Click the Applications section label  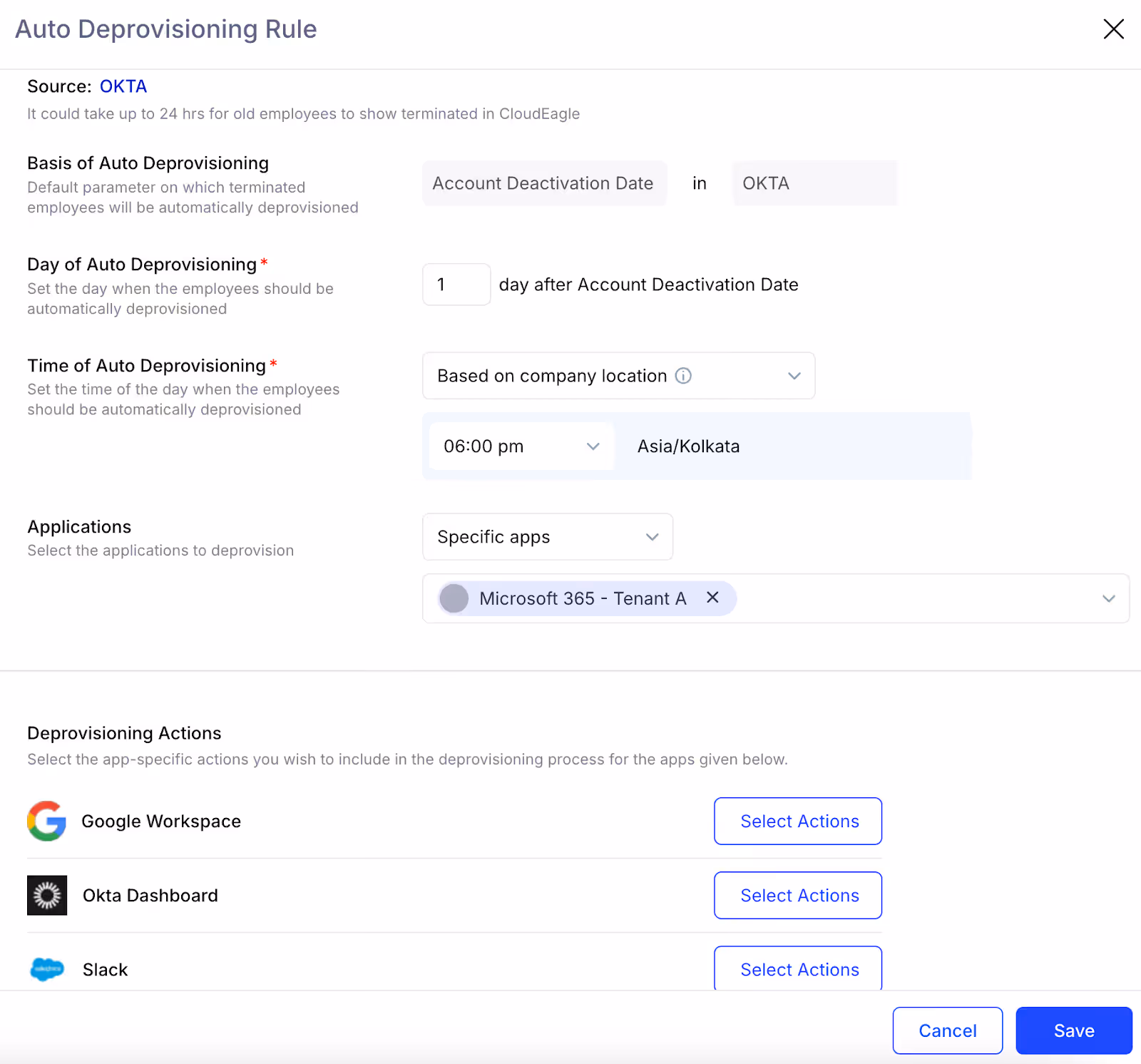[79, 527]
